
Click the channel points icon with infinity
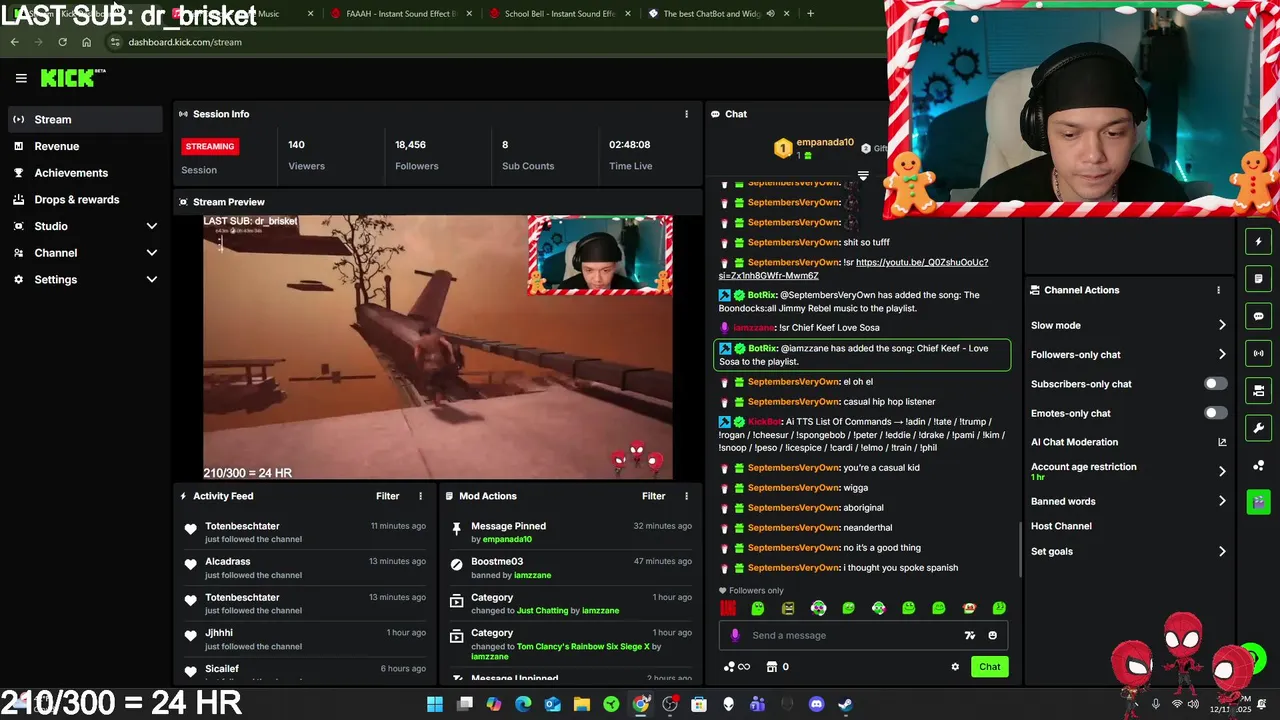point(736,667)
